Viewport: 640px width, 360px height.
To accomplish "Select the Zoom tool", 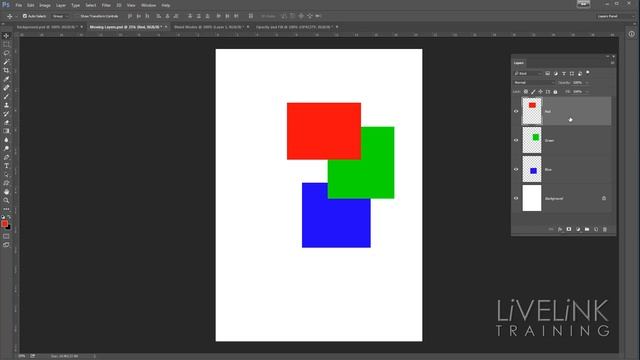I will 6,200.
